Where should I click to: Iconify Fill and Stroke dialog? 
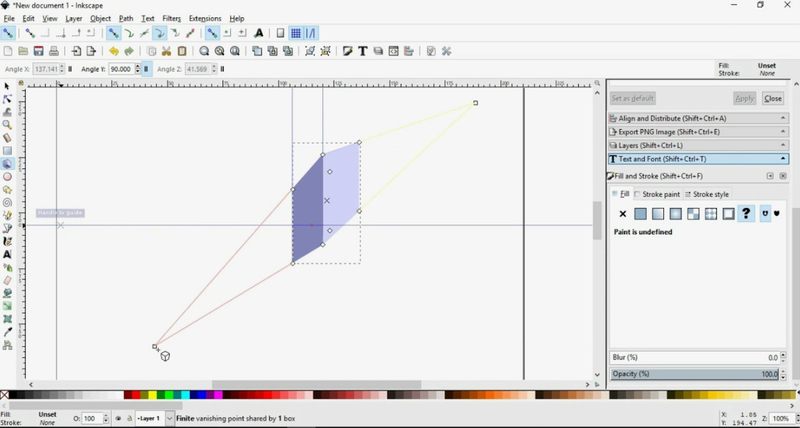click(x=770, y=176)
